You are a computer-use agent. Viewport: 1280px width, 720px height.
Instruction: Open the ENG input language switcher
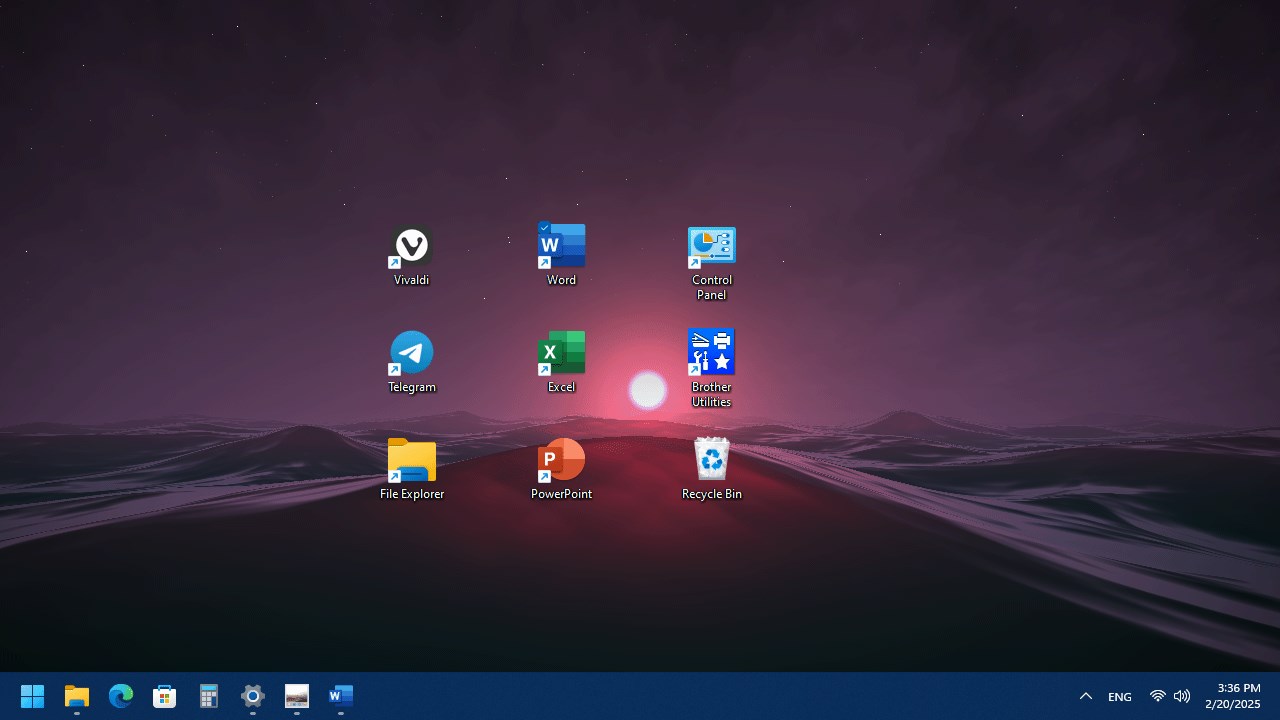coord(1120,696)
